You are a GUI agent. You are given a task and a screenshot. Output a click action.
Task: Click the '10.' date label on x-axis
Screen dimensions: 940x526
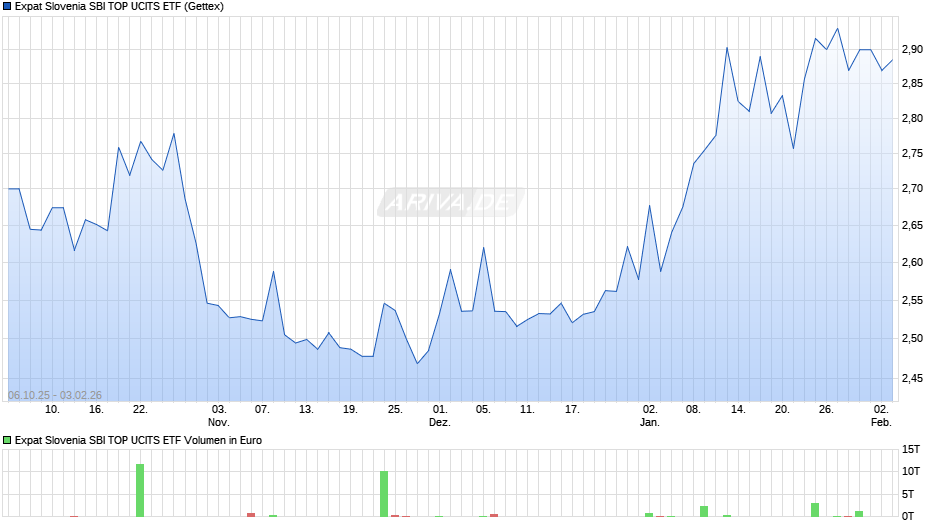[52, 410]
